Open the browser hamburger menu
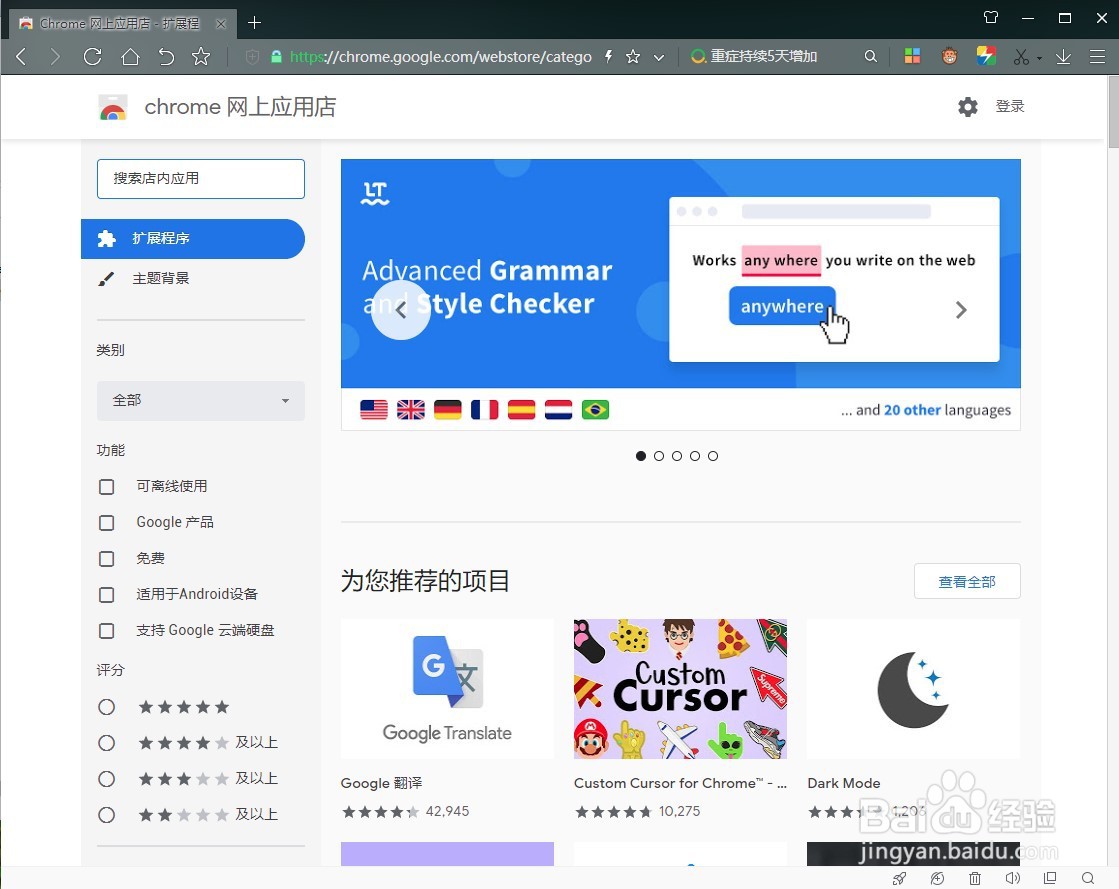 coord(1098,56)
